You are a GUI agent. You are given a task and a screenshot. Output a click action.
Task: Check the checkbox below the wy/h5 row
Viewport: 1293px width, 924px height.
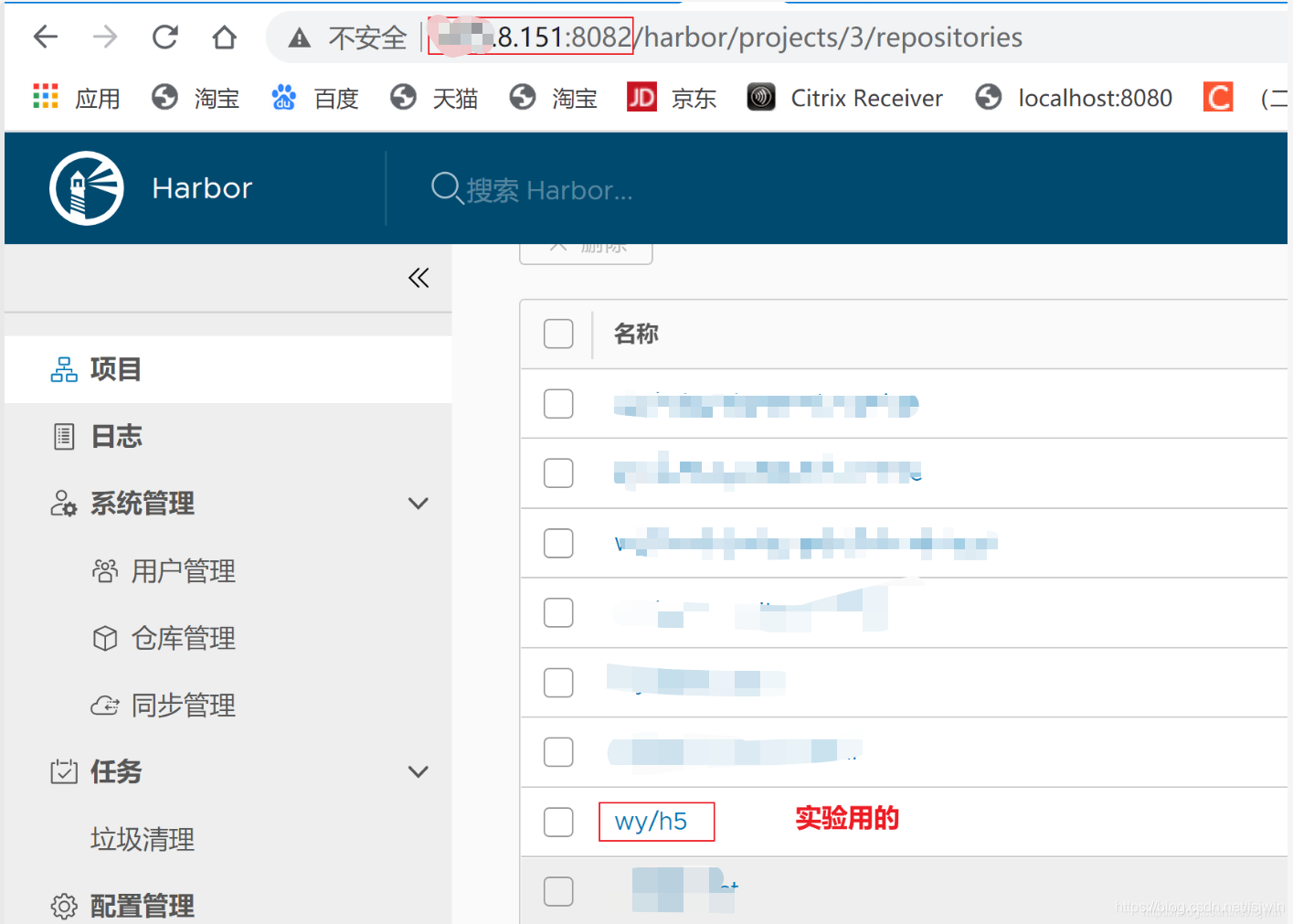pos(558,891)
